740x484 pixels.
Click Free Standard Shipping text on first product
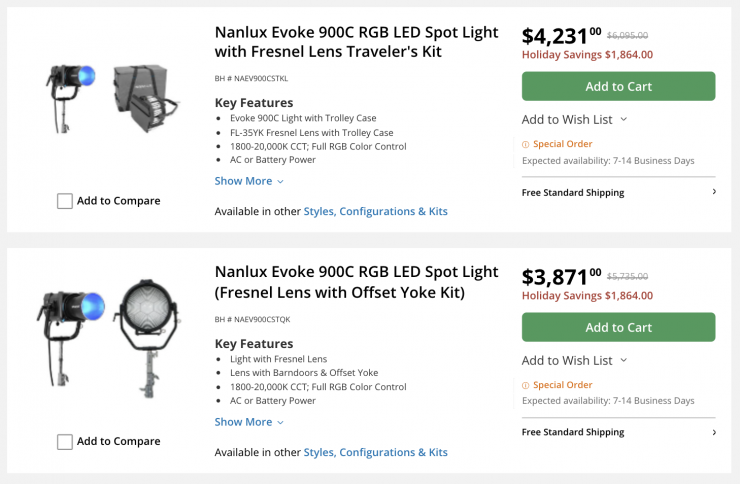click(573, 192)
